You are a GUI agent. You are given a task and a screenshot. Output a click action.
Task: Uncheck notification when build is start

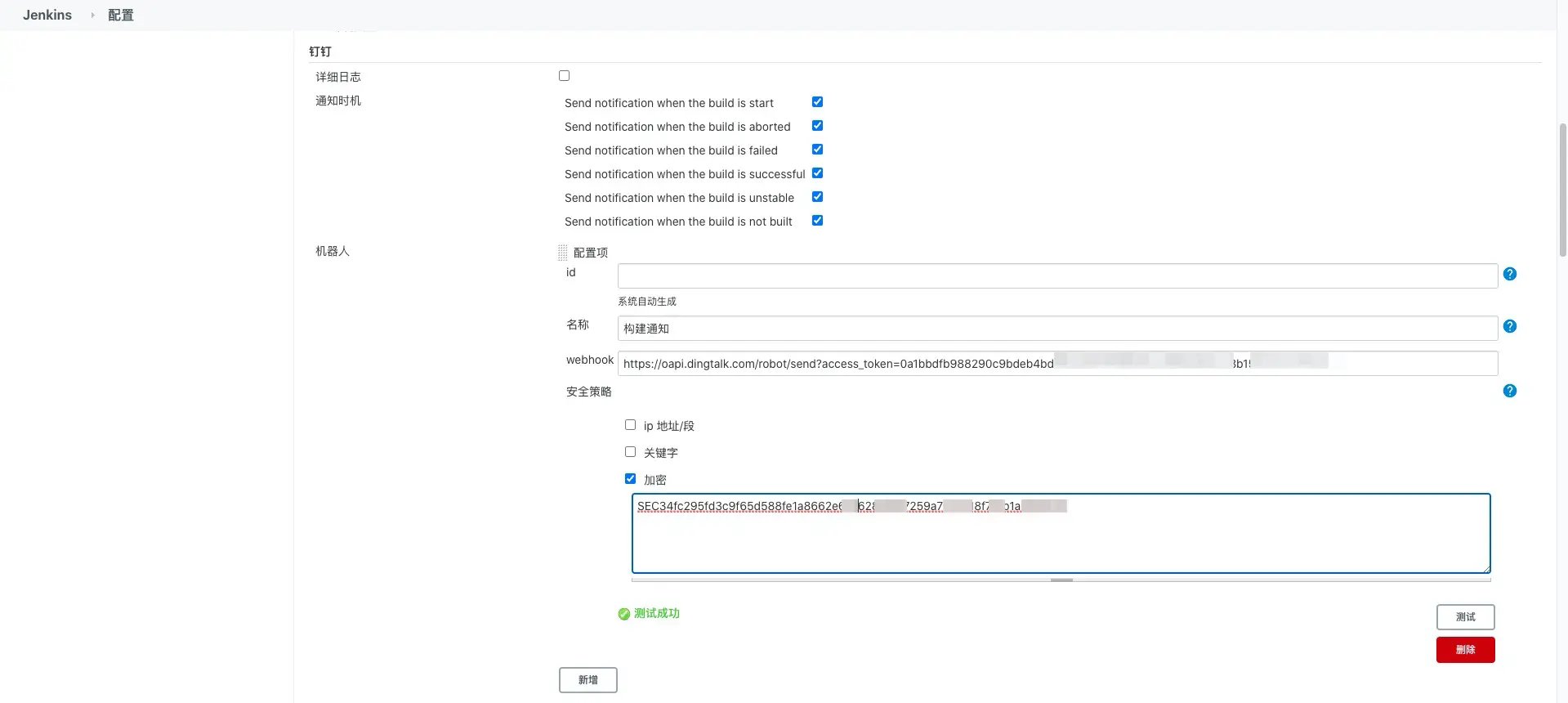[x=817, y=102]
